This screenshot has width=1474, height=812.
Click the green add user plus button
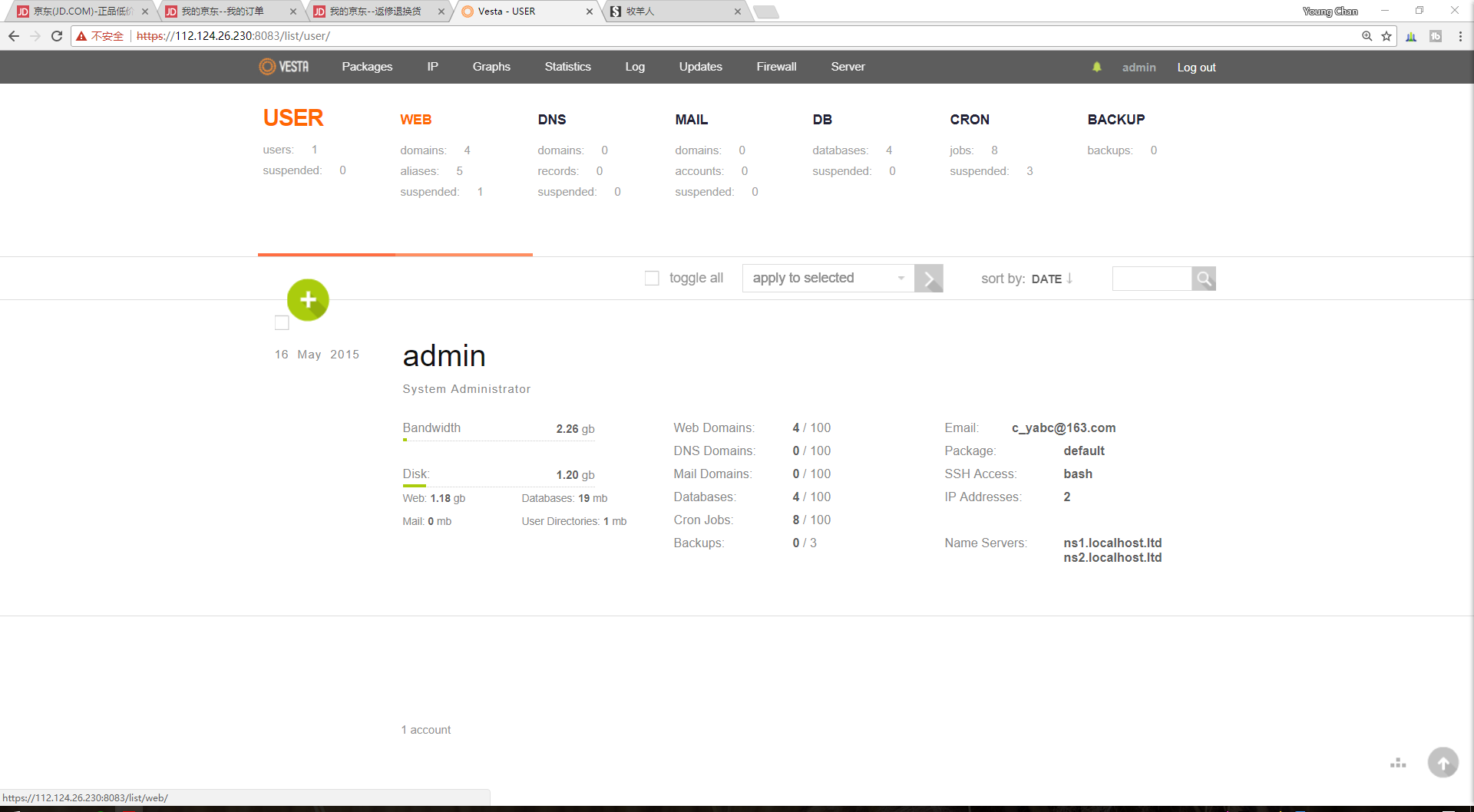[308, 299]
